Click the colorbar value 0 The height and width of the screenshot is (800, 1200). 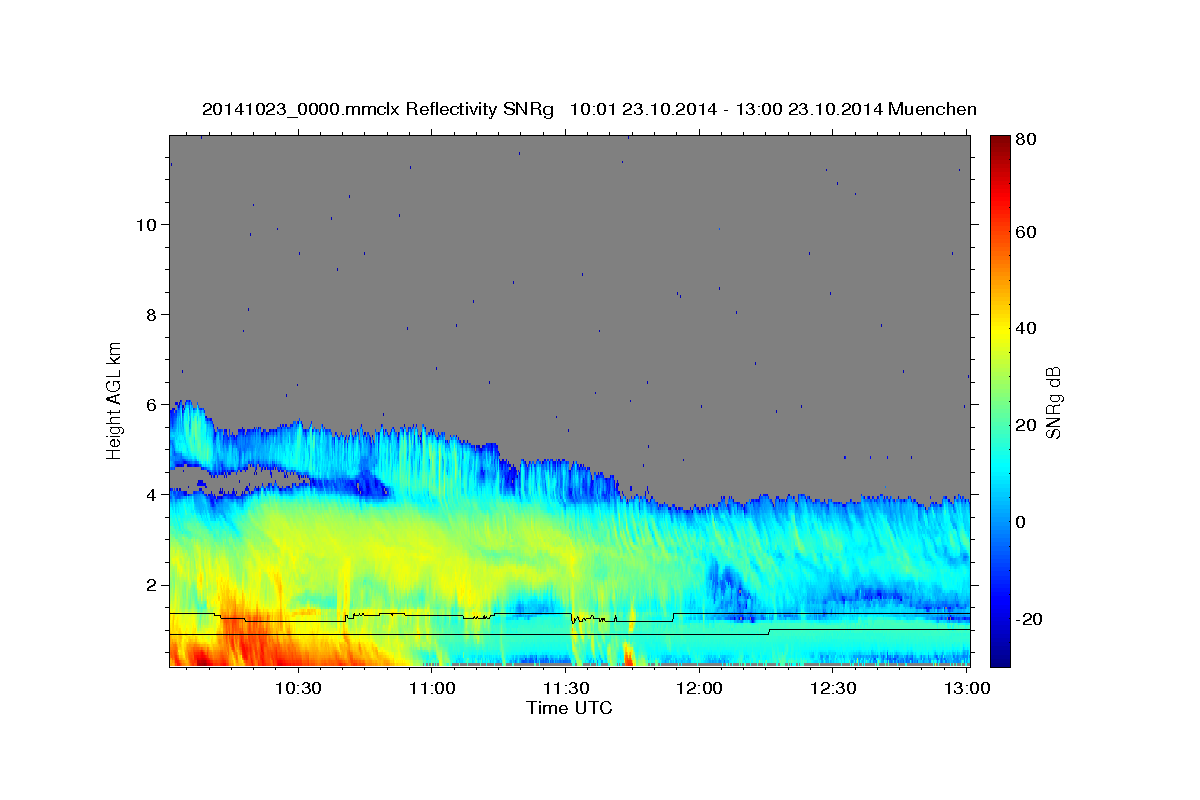pos(1020,522)
